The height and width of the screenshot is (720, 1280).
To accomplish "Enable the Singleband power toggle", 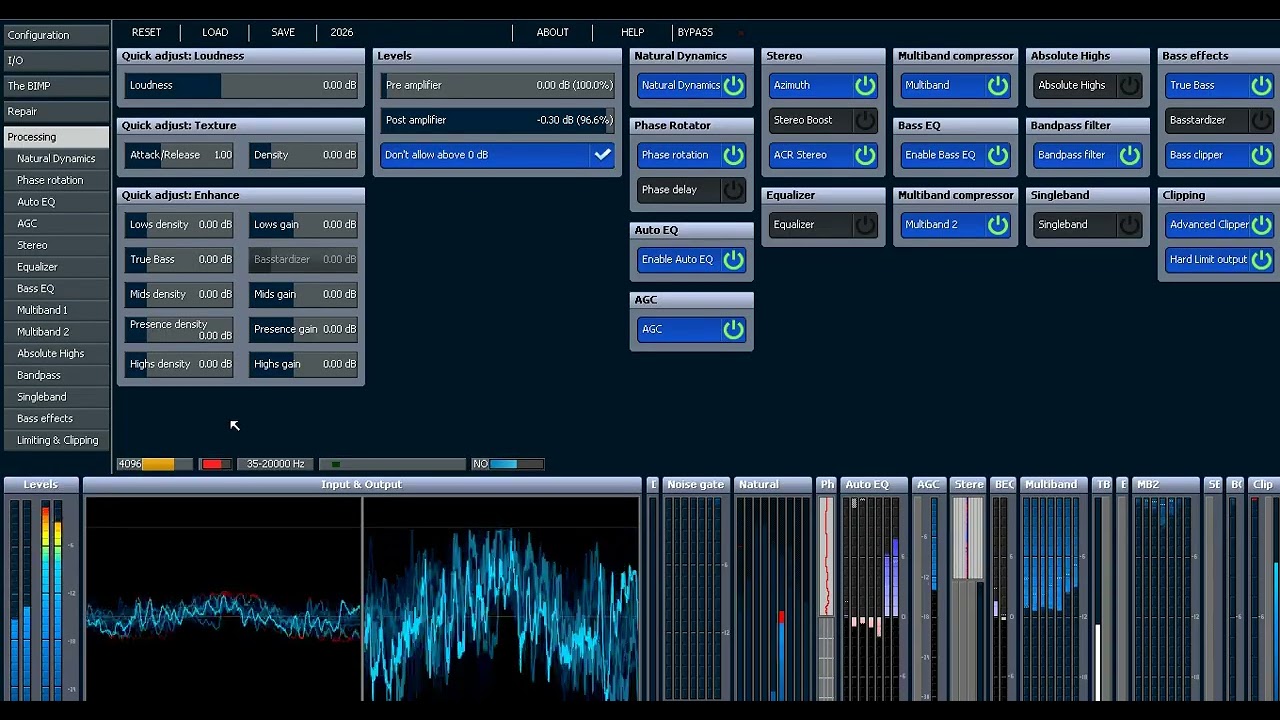I will tap(1129, 225).
